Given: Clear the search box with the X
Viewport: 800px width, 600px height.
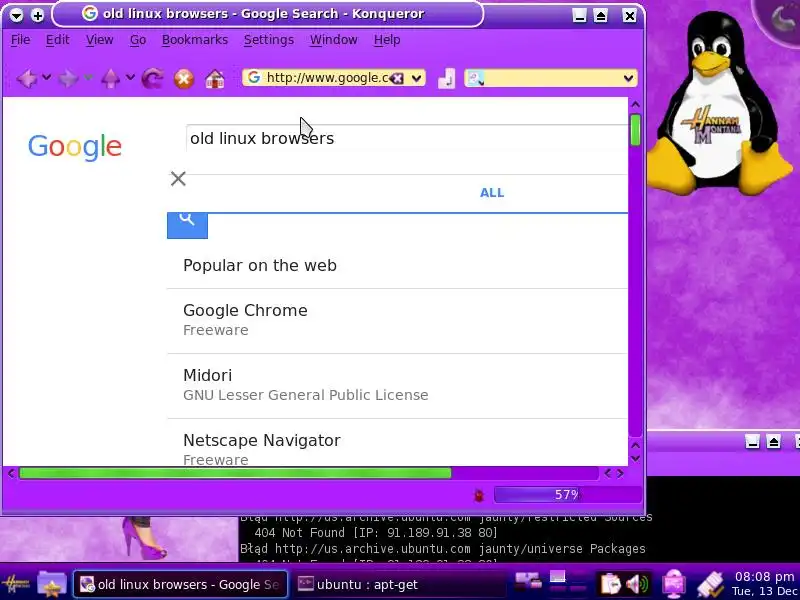Looking at the screenshot, I should tap(178, 179).
